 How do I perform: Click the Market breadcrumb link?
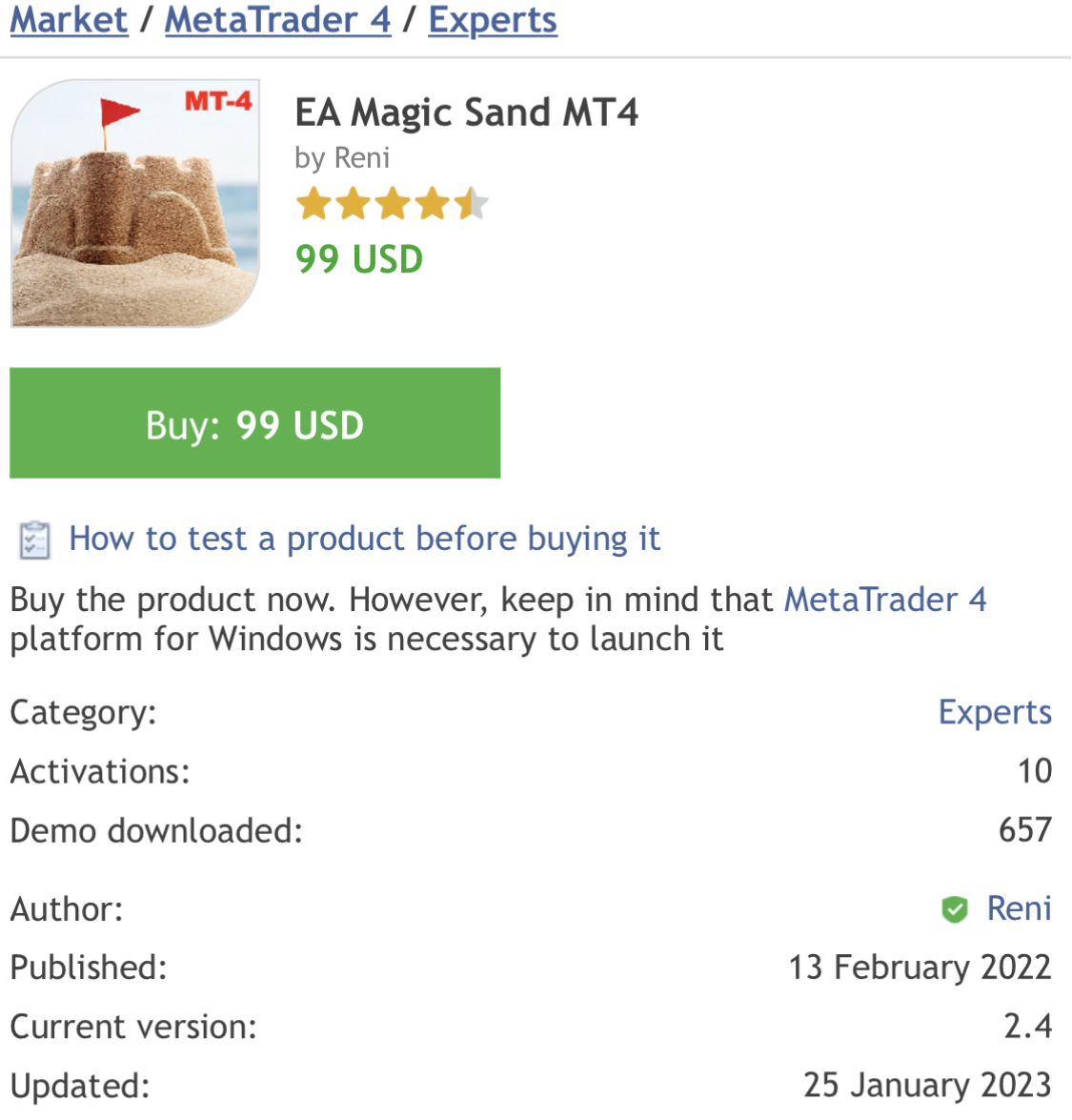click(x=69, y=20)
